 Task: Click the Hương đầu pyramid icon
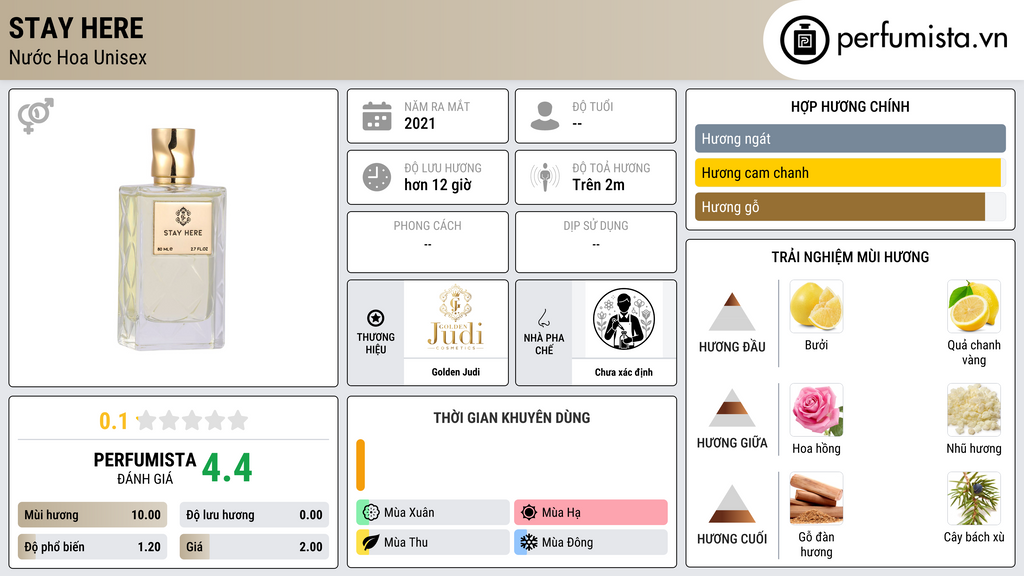[x=732, y=312]
